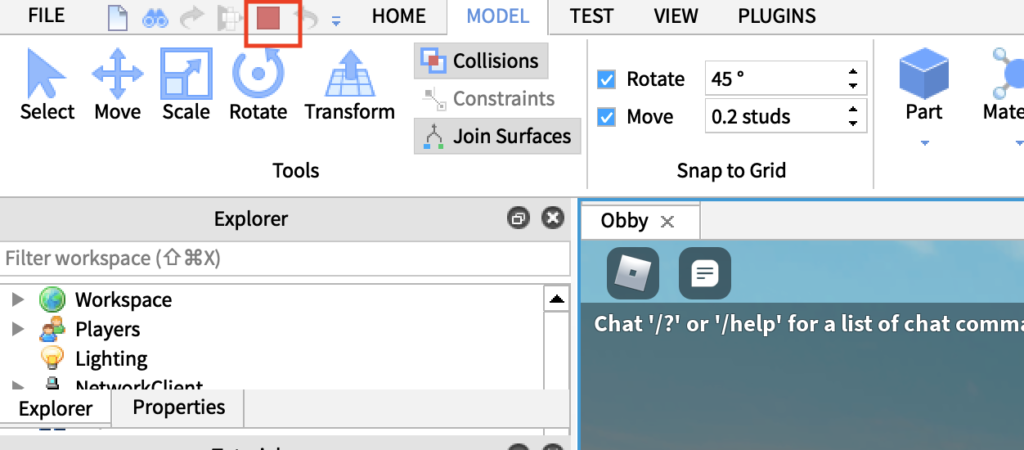Screen dimensions: 1024x450
Task: Switch to the Properties bottom tab
Action: point(178,408)
